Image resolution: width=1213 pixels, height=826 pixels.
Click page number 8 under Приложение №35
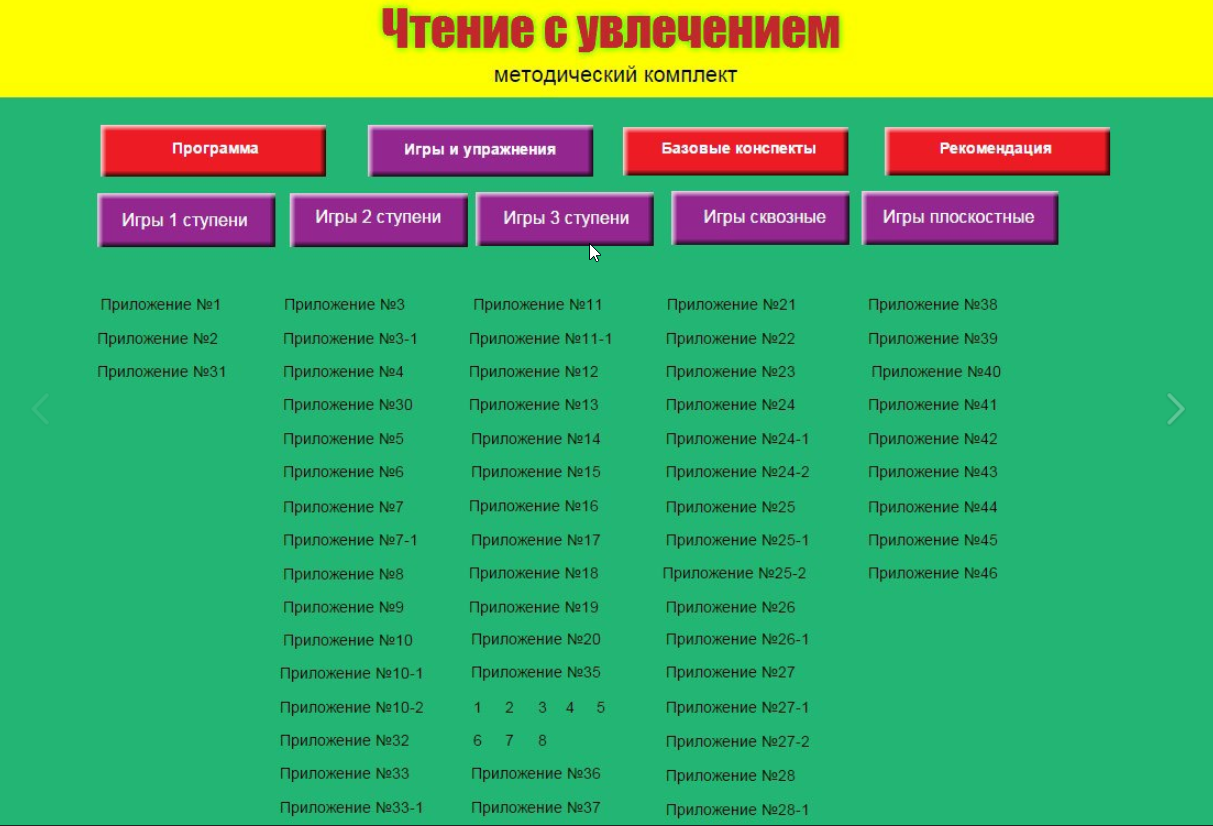[542, 741]
